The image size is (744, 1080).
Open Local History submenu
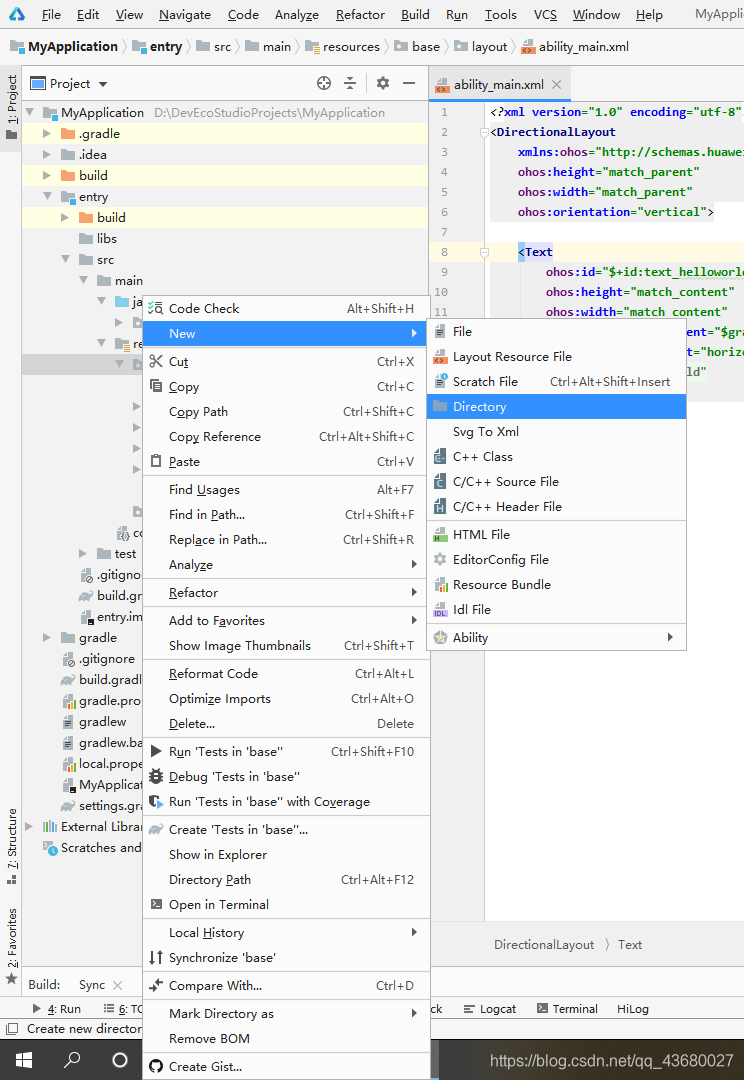click(x=287, y=933)
